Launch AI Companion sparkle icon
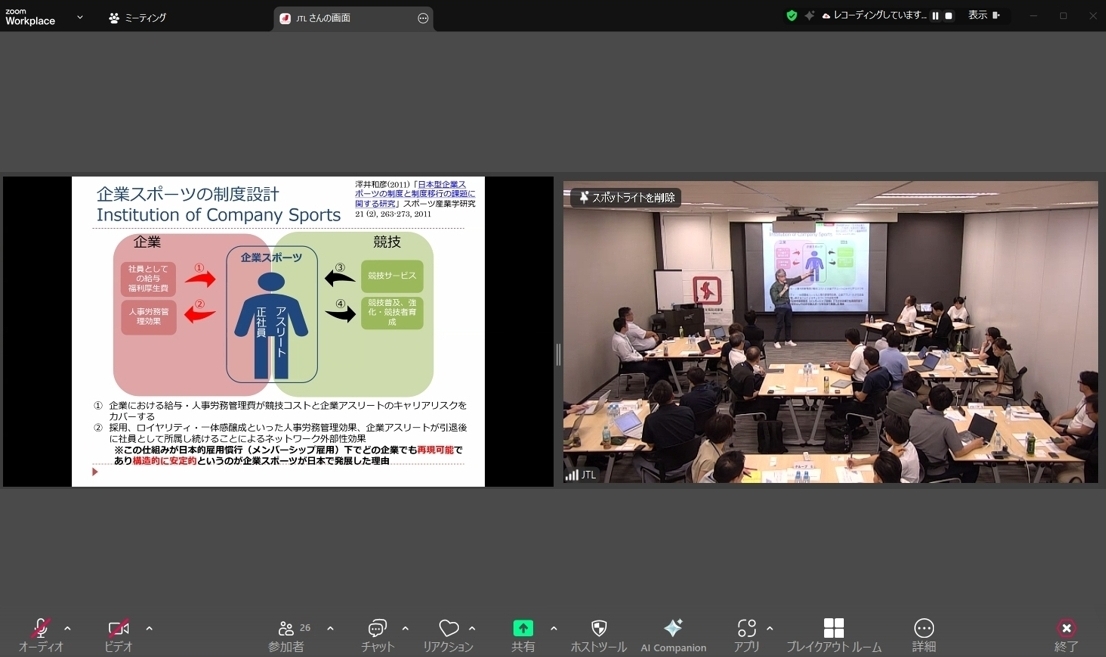This screenshot has height=657, width=1106. pyautogui.click(x=673, y=629)
